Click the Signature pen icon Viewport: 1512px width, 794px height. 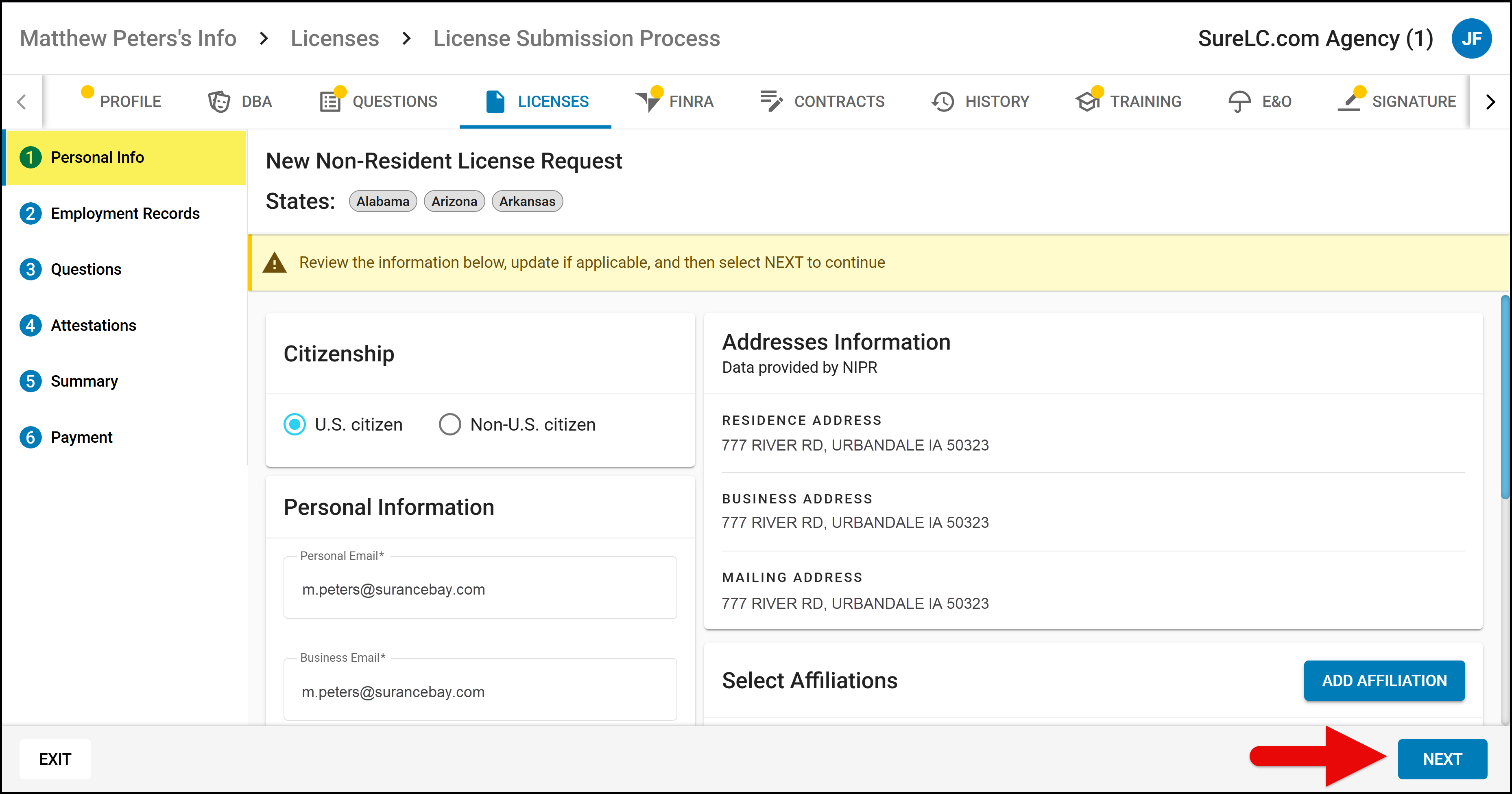[x=1349, y=102]
